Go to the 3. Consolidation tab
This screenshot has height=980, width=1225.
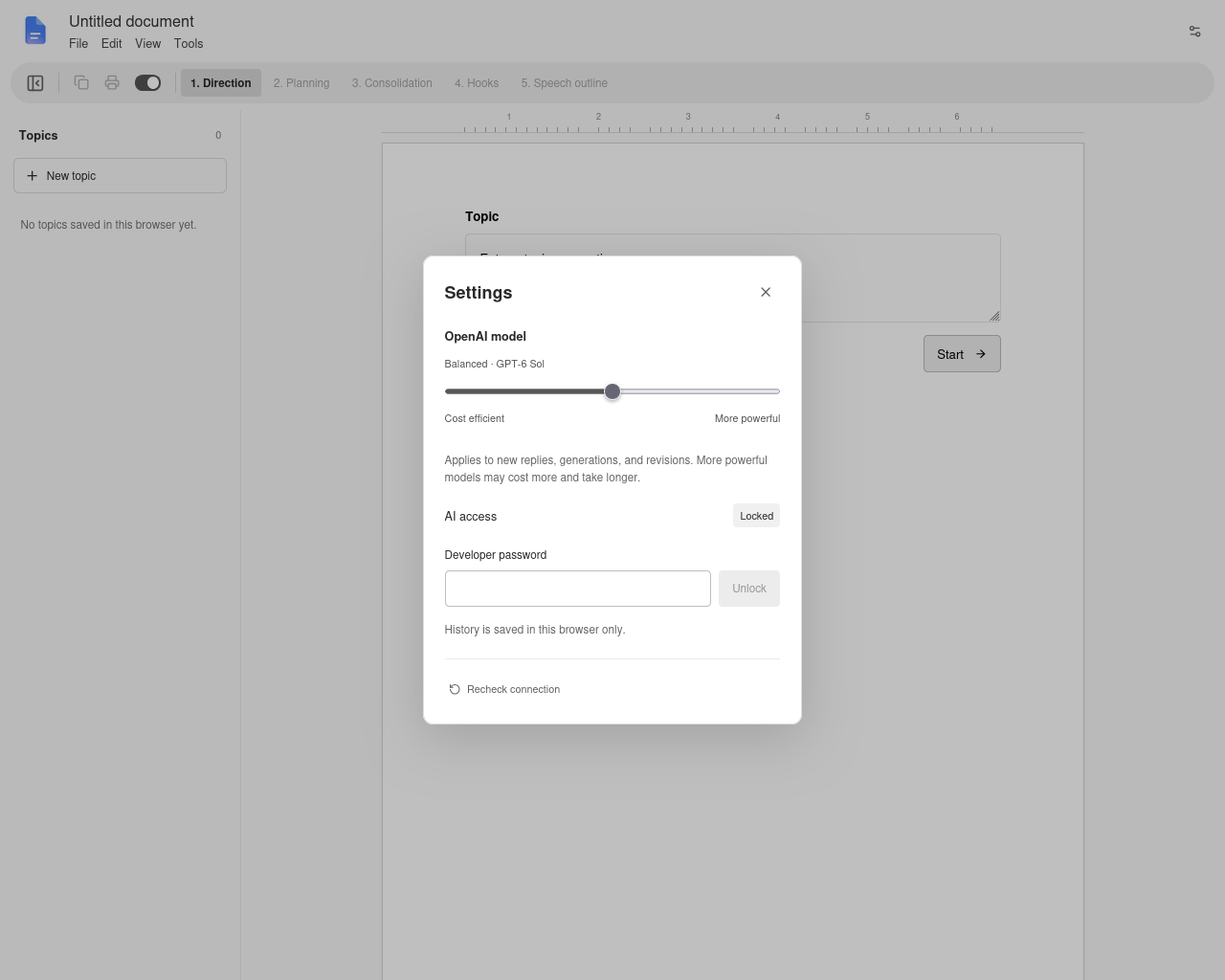pyautogui.click(x=391, y=83)
